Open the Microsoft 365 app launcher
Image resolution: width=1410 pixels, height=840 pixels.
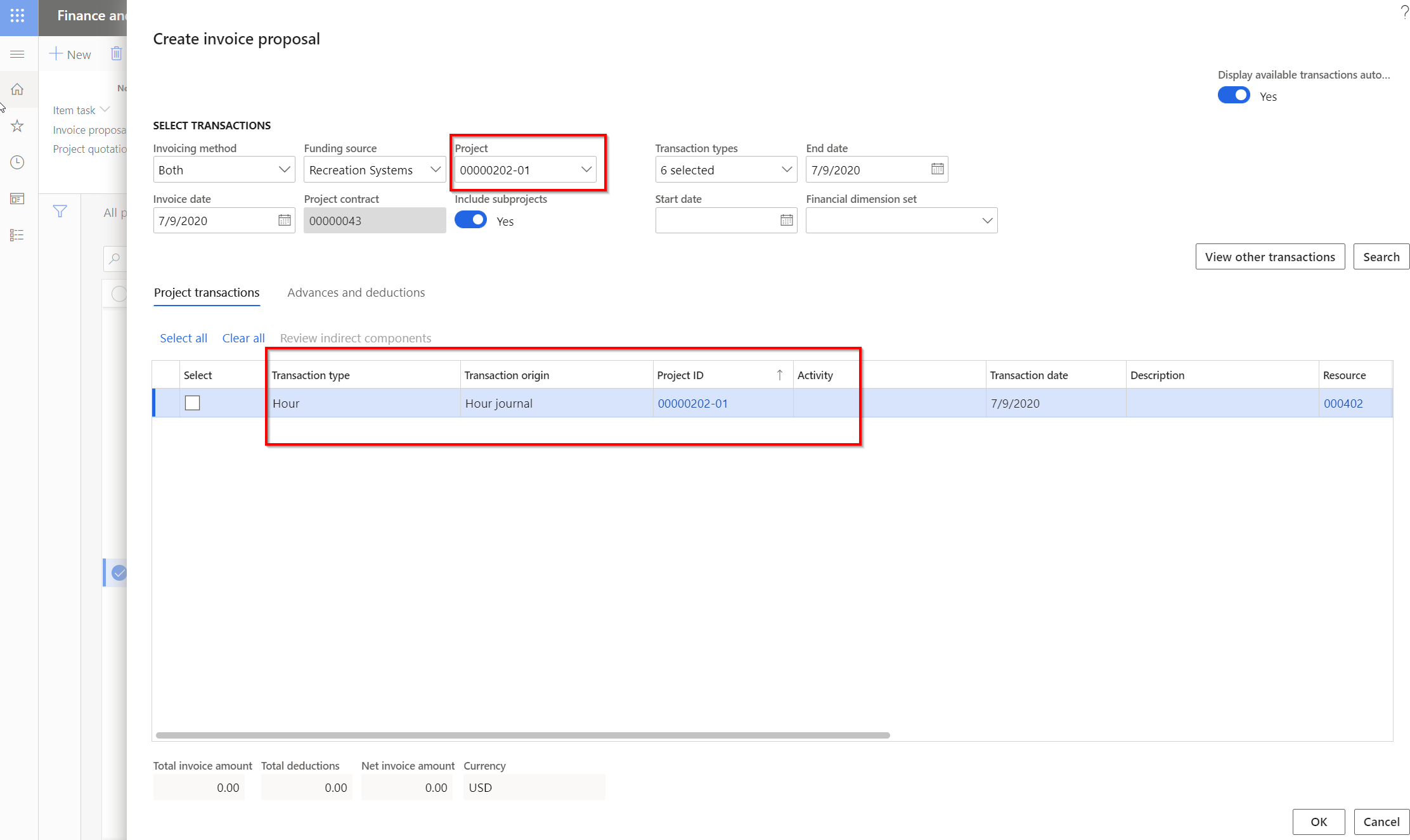point(18,16)
